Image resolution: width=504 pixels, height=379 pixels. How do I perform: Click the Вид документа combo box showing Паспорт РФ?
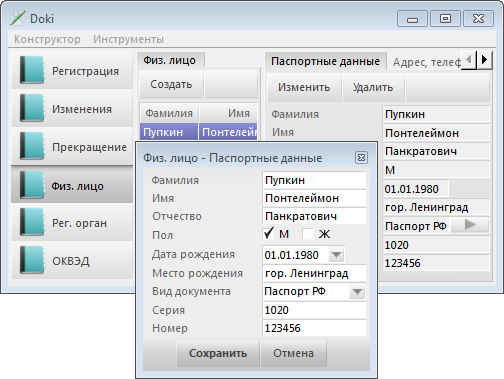pyautogui.click(x=314, y=292)
